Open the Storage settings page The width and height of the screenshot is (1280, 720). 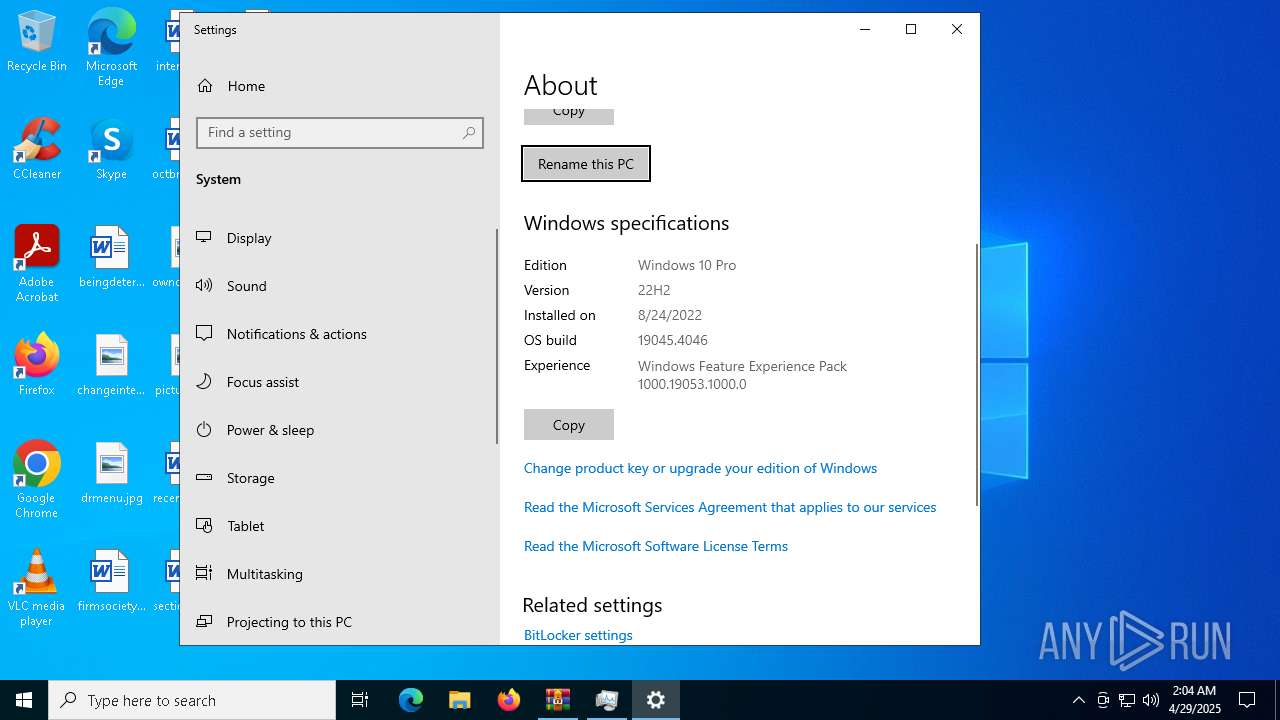[340, 478]
